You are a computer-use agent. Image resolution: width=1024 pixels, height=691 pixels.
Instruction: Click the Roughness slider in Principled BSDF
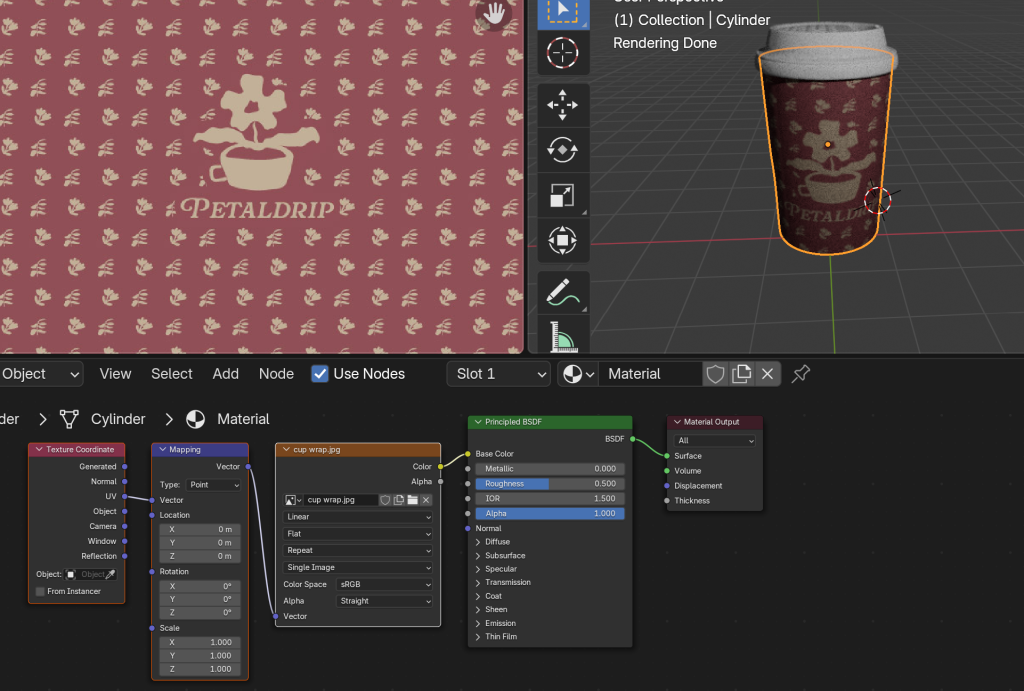click(x=549, y=484)
